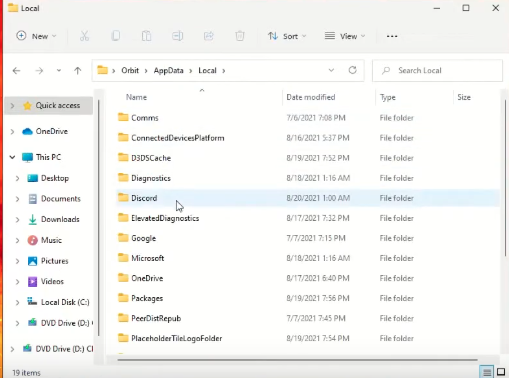Image resolution: width=509 pixels, height=378 pixels.
Task: Click the Google folder icon
Action: click(x=123, y=238)
